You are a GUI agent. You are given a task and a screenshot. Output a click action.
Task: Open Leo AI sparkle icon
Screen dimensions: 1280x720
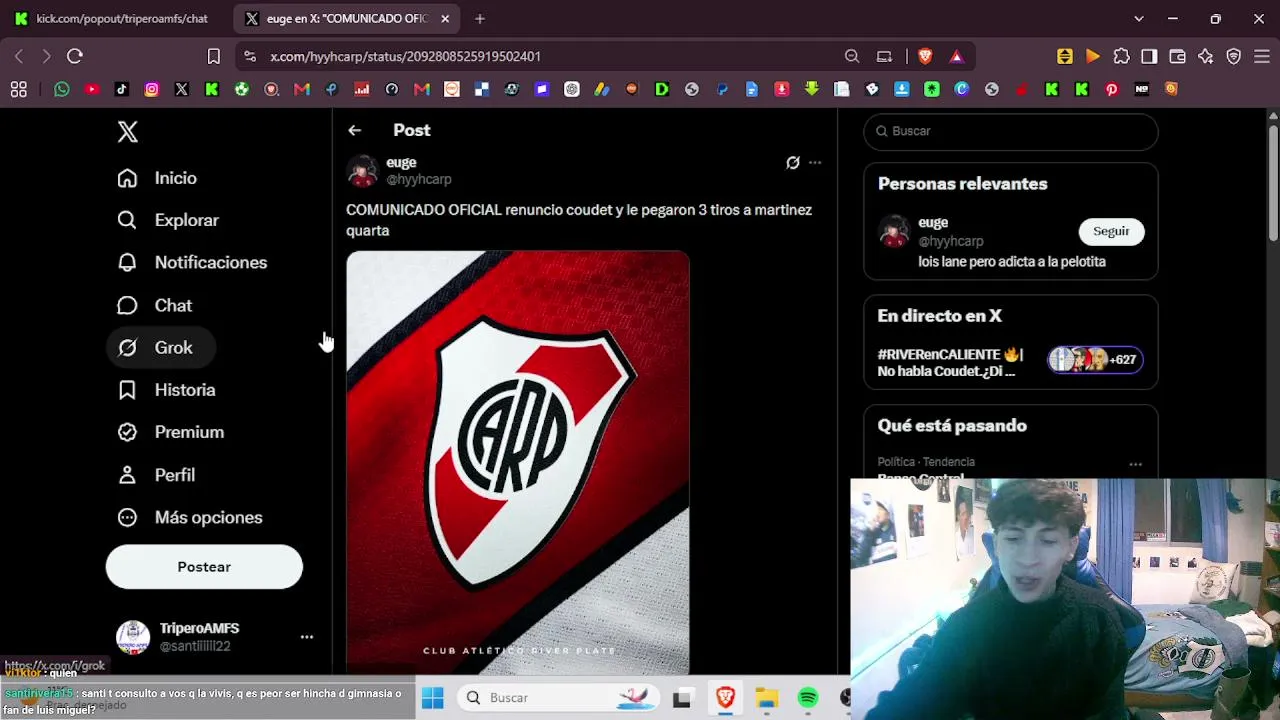(1206, 56)
